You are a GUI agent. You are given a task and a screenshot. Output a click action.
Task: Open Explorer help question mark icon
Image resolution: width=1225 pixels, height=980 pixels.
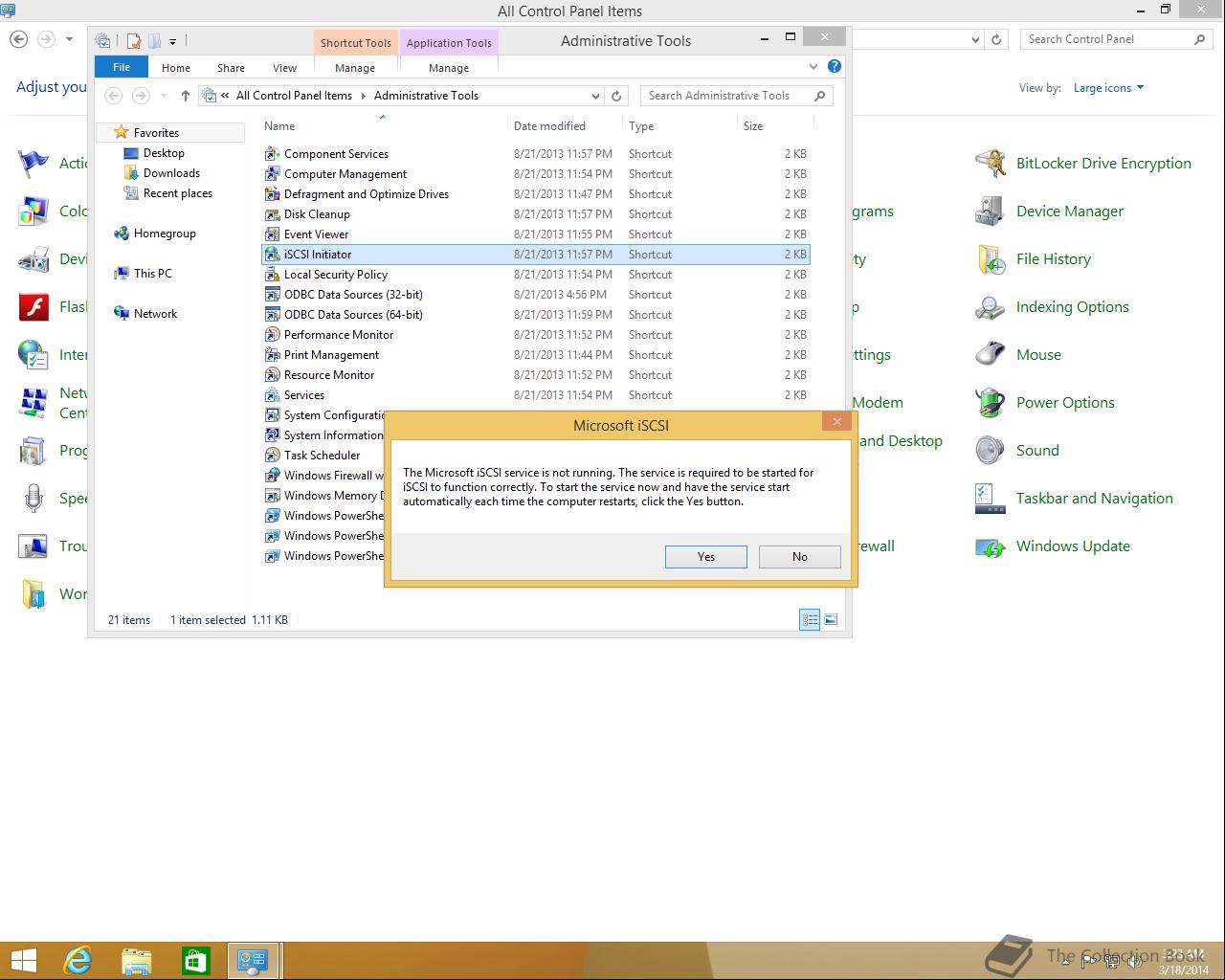click(x=835, y=66)
